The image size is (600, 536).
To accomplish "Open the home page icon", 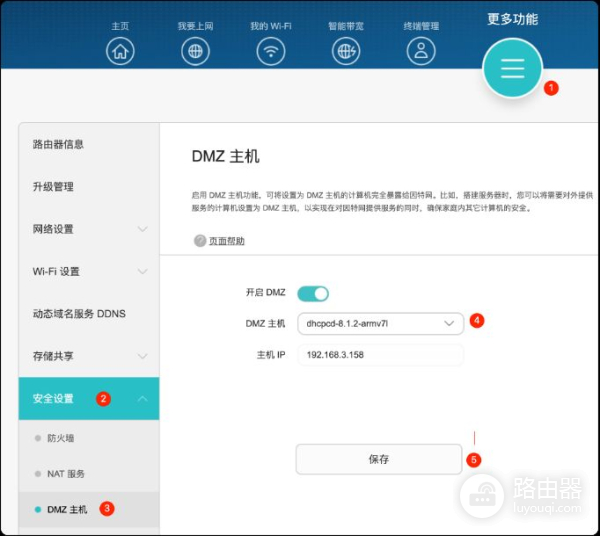I will (120, 51).
